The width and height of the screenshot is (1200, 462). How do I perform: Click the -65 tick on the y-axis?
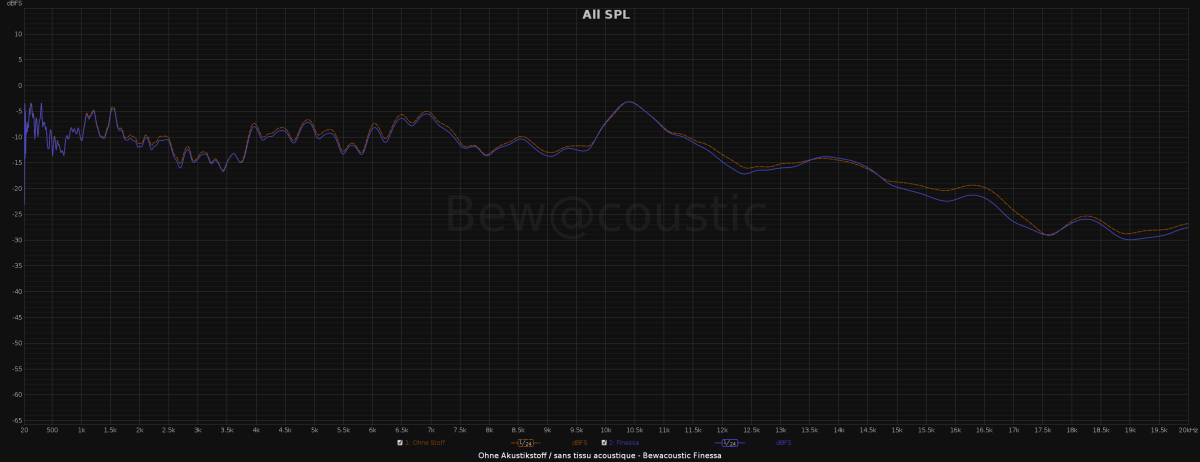tap(17, 420)
